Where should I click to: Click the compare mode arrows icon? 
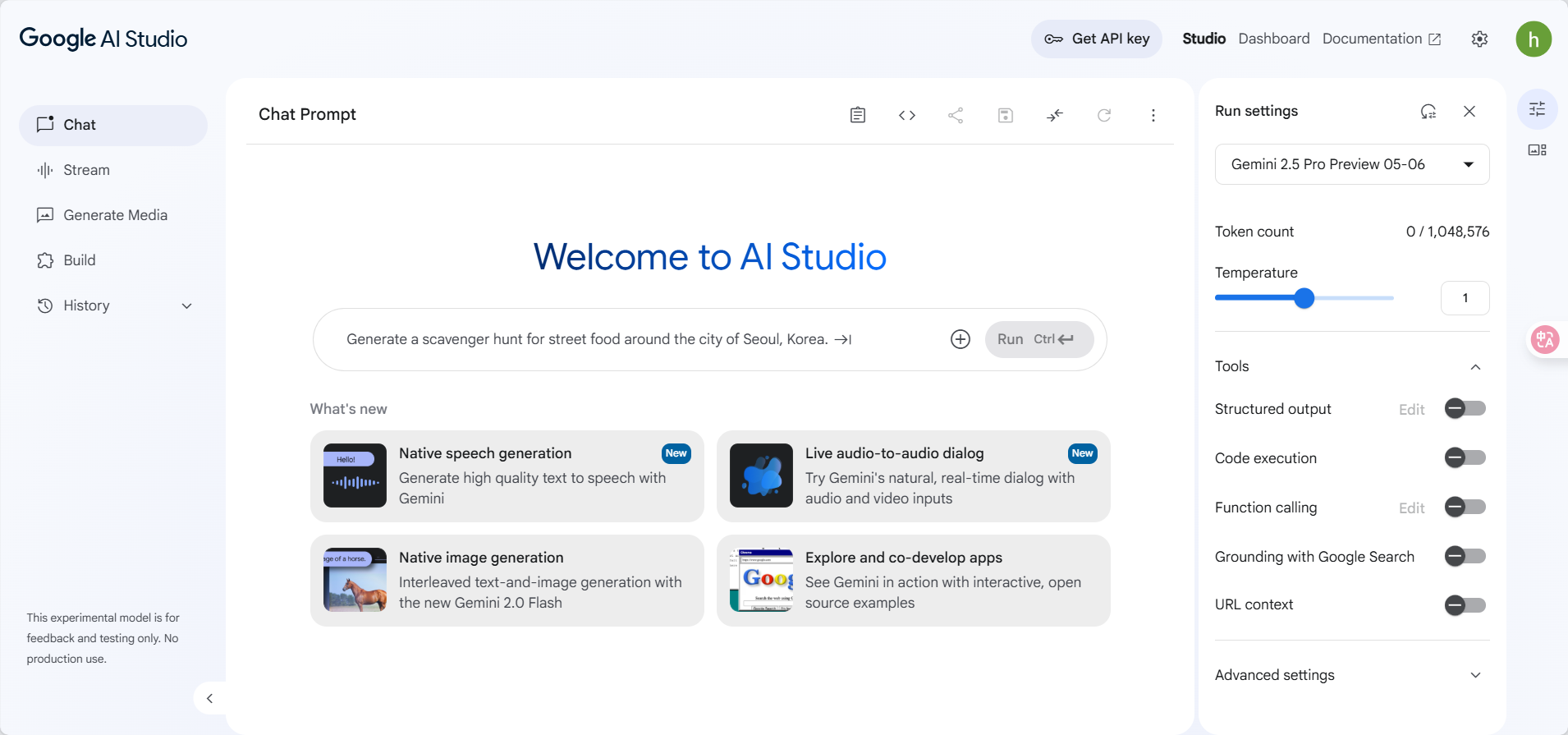tap(1055, 115)
